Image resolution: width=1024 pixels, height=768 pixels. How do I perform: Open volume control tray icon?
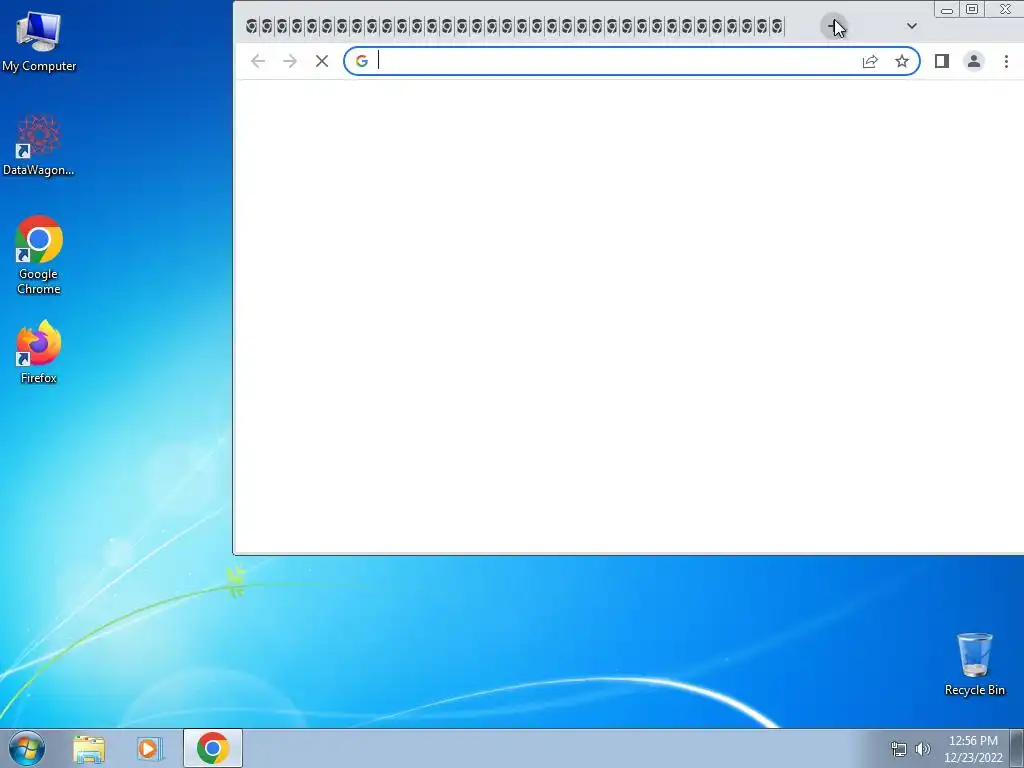(x=923, y=749)
